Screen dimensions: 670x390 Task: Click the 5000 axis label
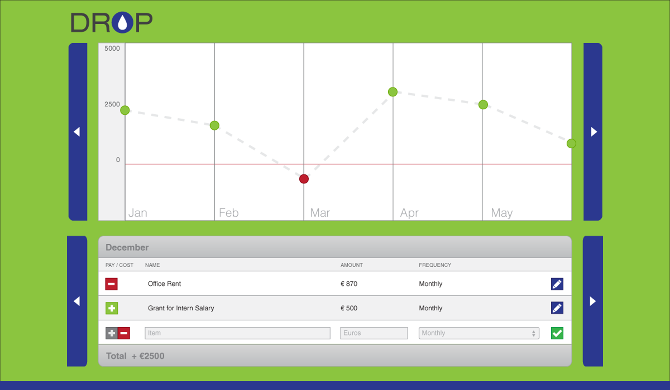click(x=112, y=48)
